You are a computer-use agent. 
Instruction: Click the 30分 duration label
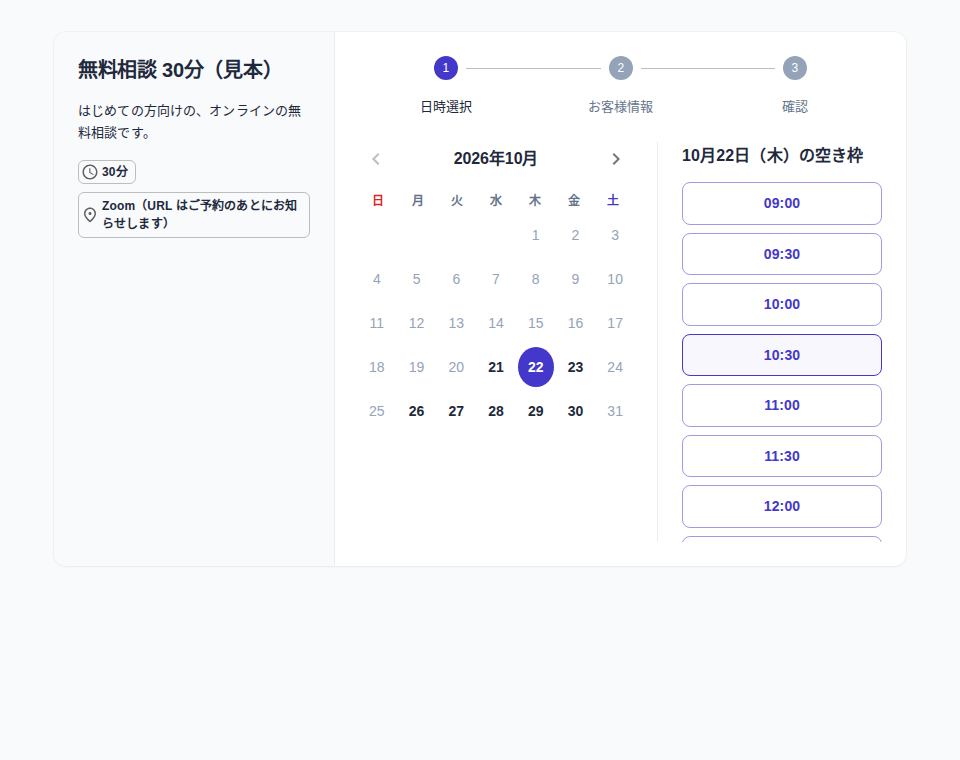[115, 172]
